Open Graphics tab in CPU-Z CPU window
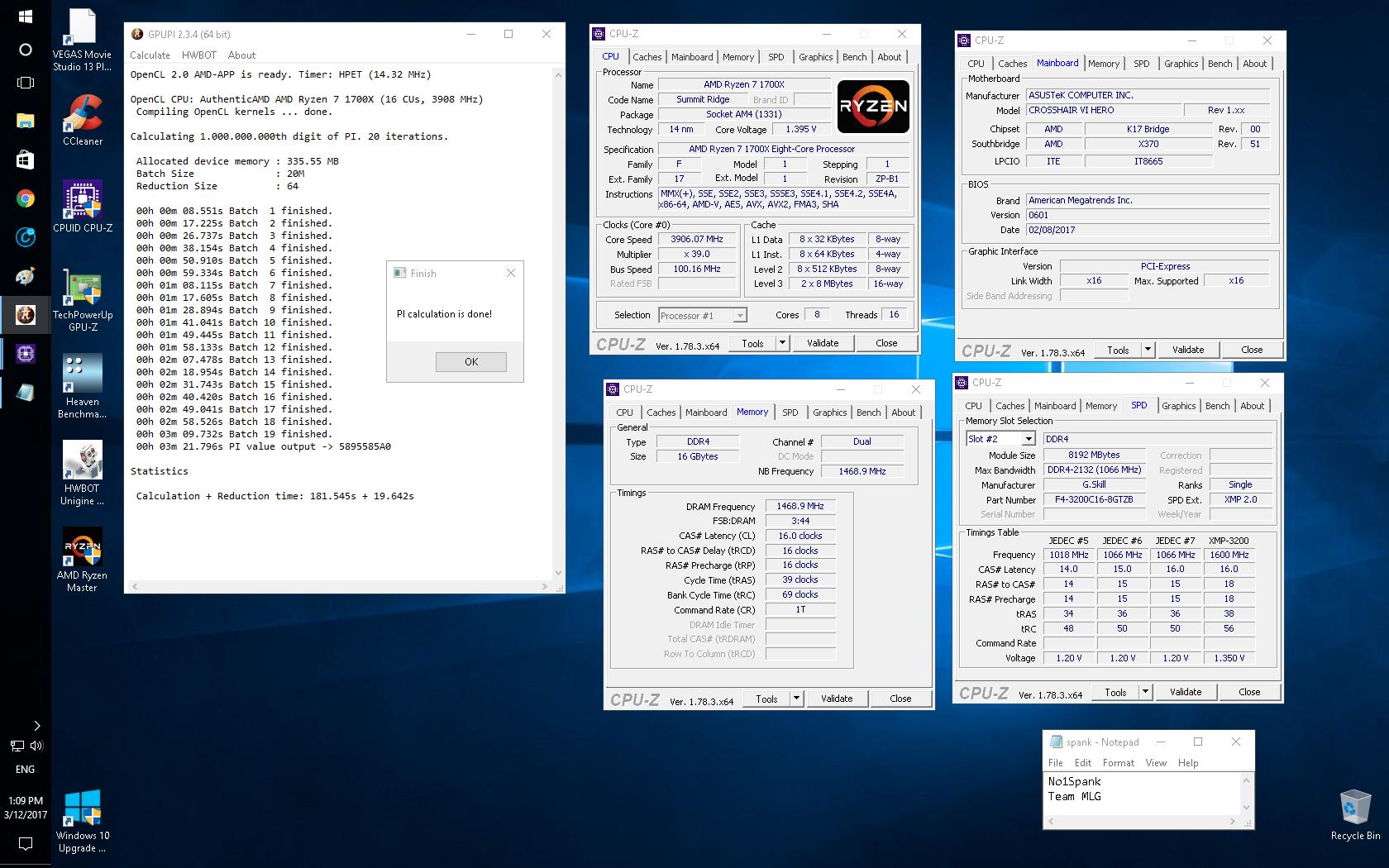 point(815,57)
